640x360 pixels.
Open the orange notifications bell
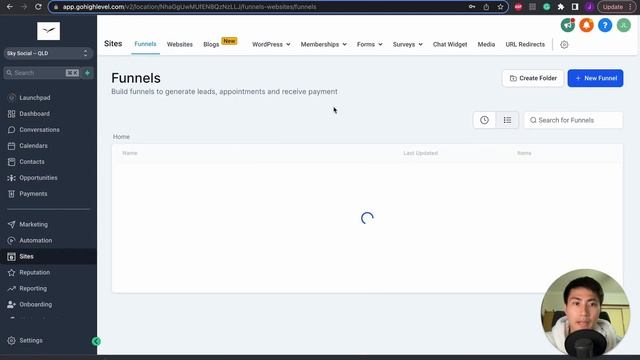click(x=586, y=25)
